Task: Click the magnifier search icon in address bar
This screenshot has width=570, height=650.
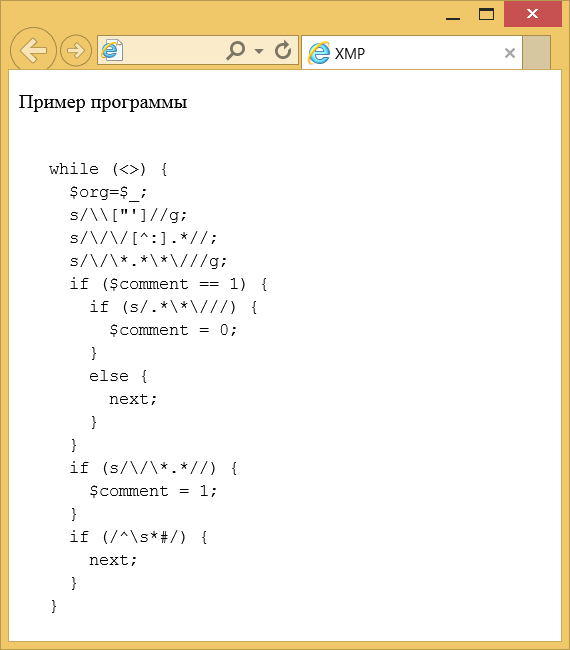Action: pos(235,51)
